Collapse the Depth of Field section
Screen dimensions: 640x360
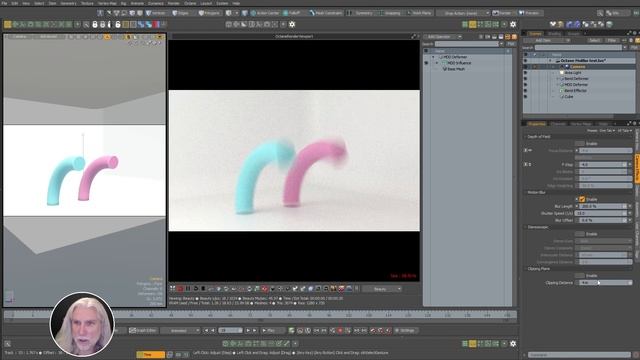click(525, 137)
